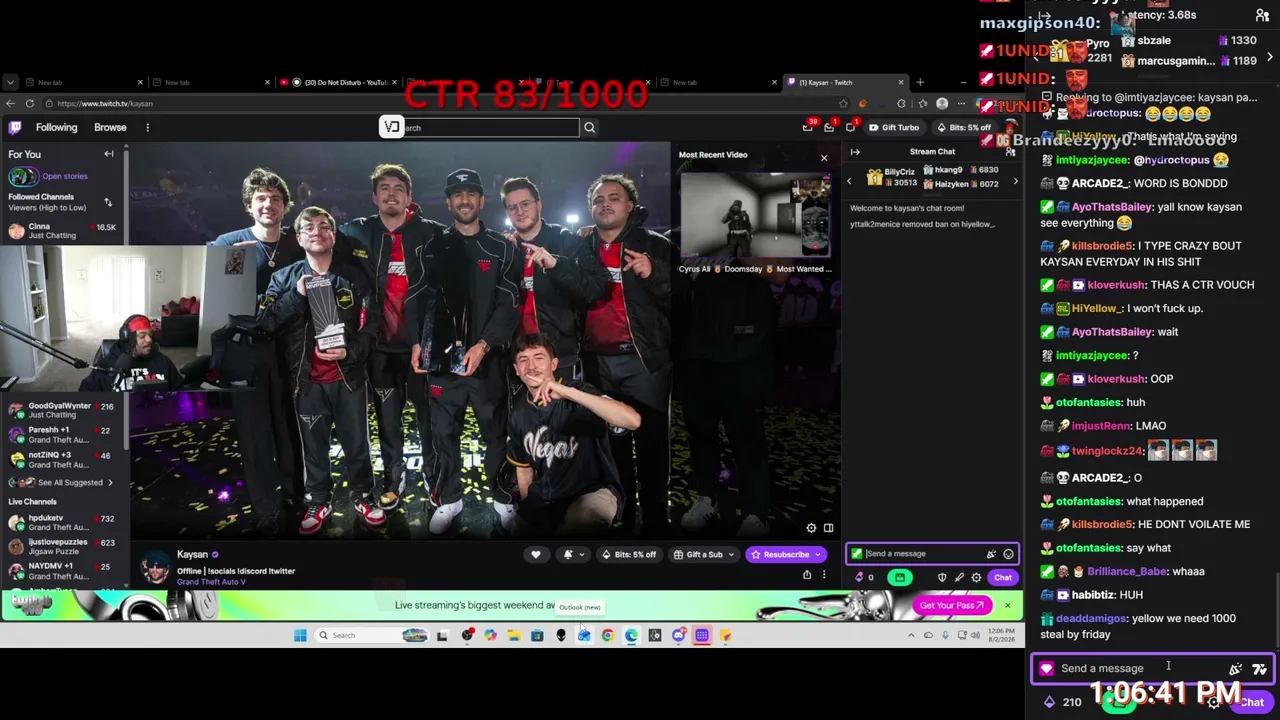Open the browser tab list dropdown
The width and height of the screenshot is (1280, 720).
[x=10, y=82]
